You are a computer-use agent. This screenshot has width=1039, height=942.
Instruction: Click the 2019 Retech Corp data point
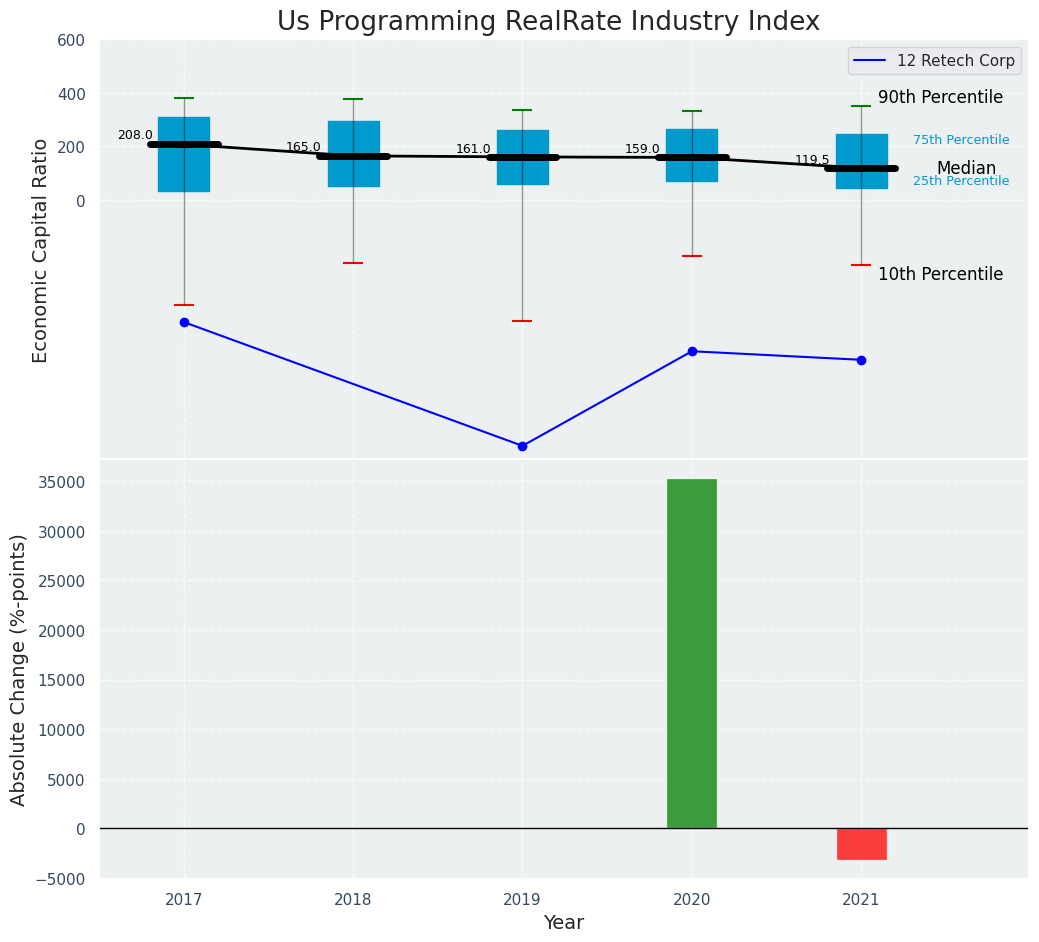pyautogui.click(x=522, y=446)
